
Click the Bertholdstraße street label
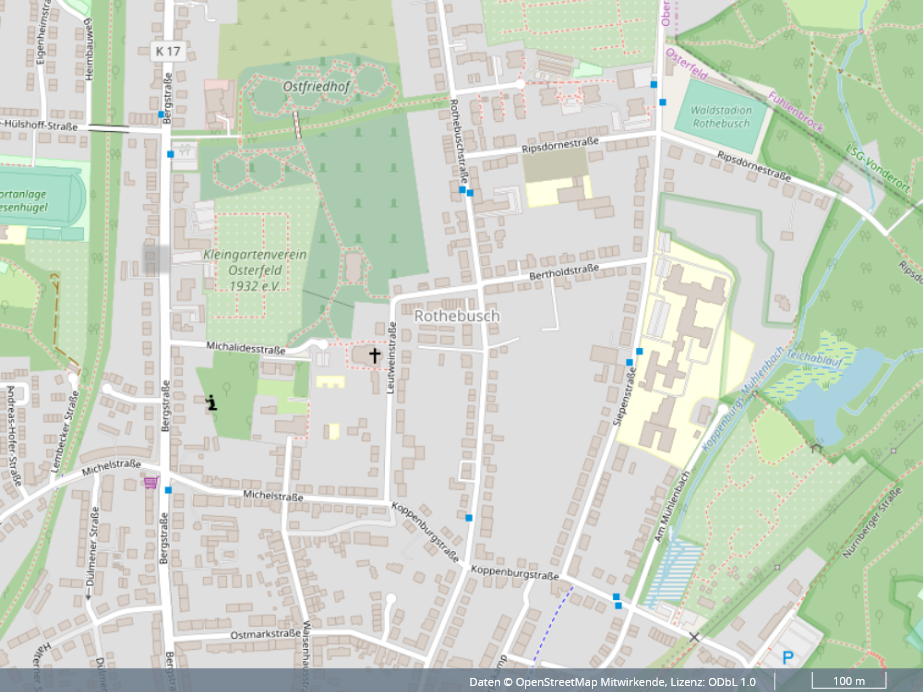[x=564, y=271]
